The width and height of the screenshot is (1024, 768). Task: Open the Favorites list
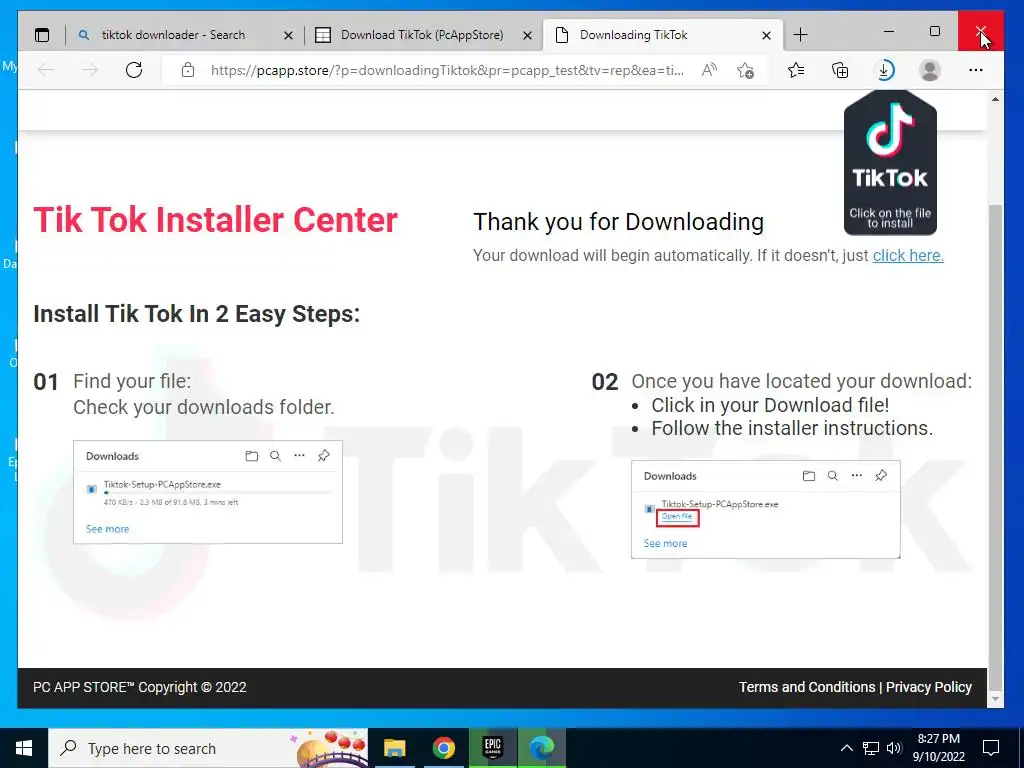795,70
